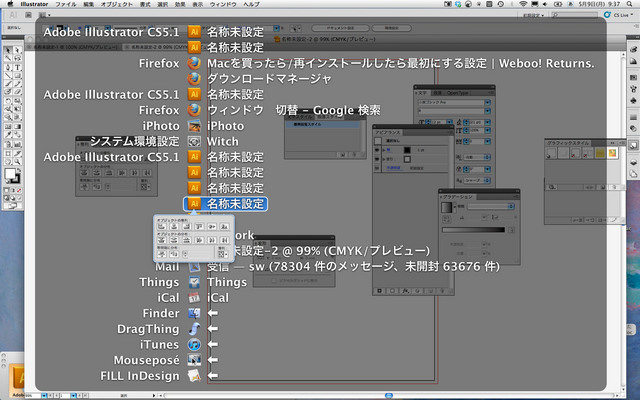Viewport: 640px width, 400px height.
Task: Select the iPhoto row in Witch list
Action: (x=193, y=126)
